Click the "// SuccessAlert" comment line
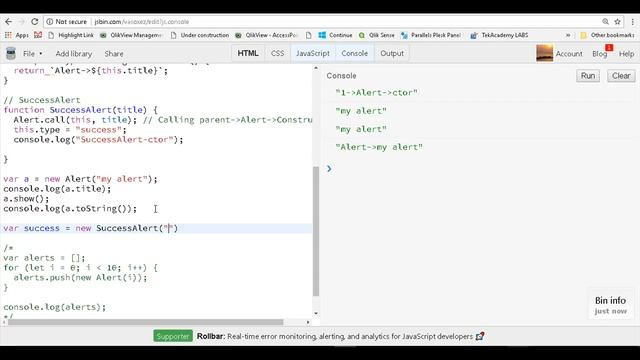The image size is (640, 360). coord(42,100)
